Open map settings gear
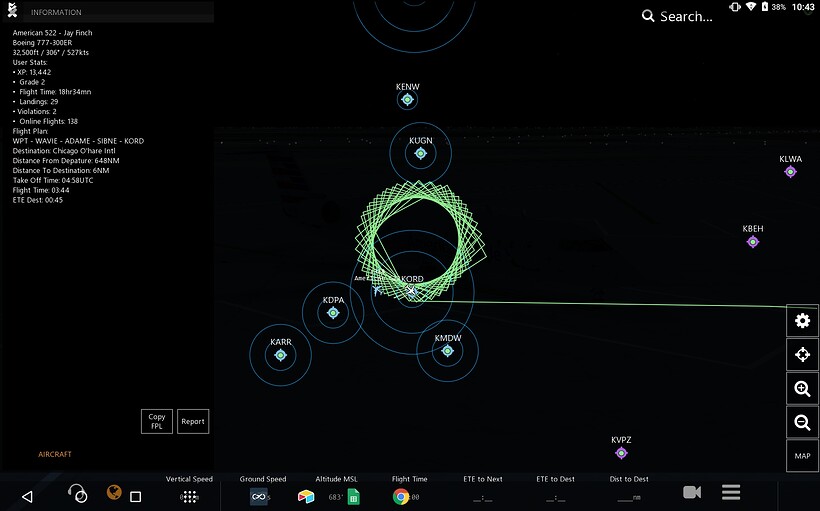This screenshot has width=820, height=511. [x=802, y=321]
